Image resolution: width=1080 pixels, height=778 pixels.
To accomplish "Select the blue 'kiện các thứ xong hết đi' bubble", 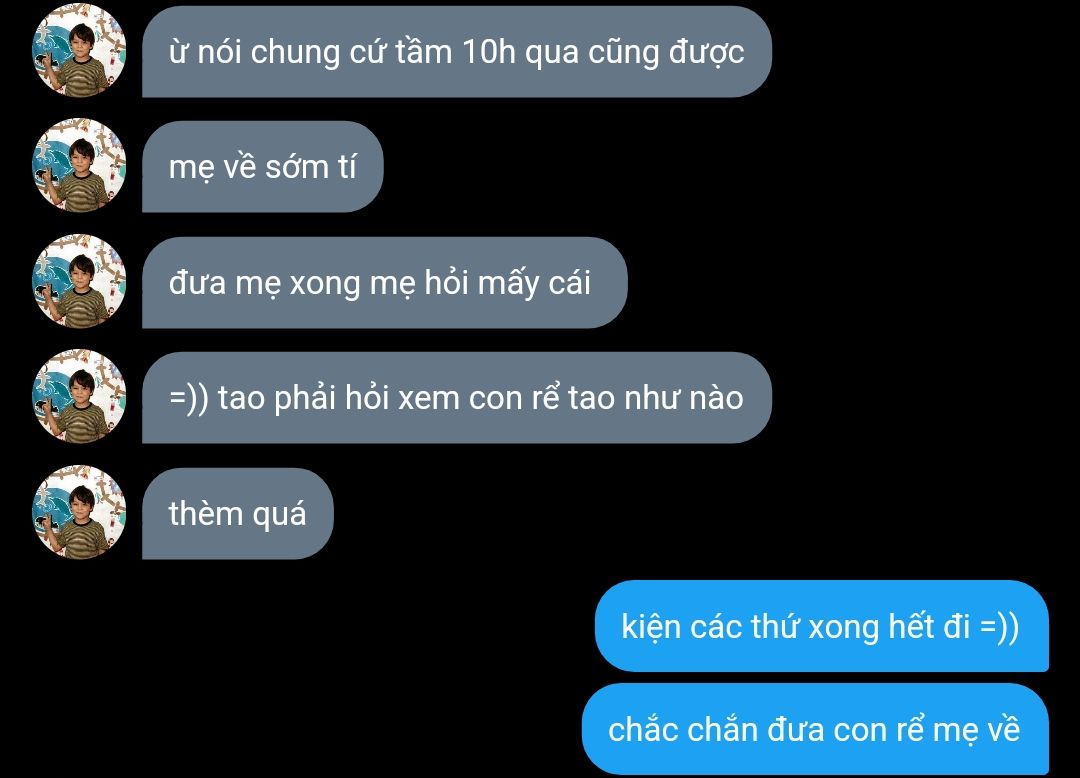I will pos(821,626).
